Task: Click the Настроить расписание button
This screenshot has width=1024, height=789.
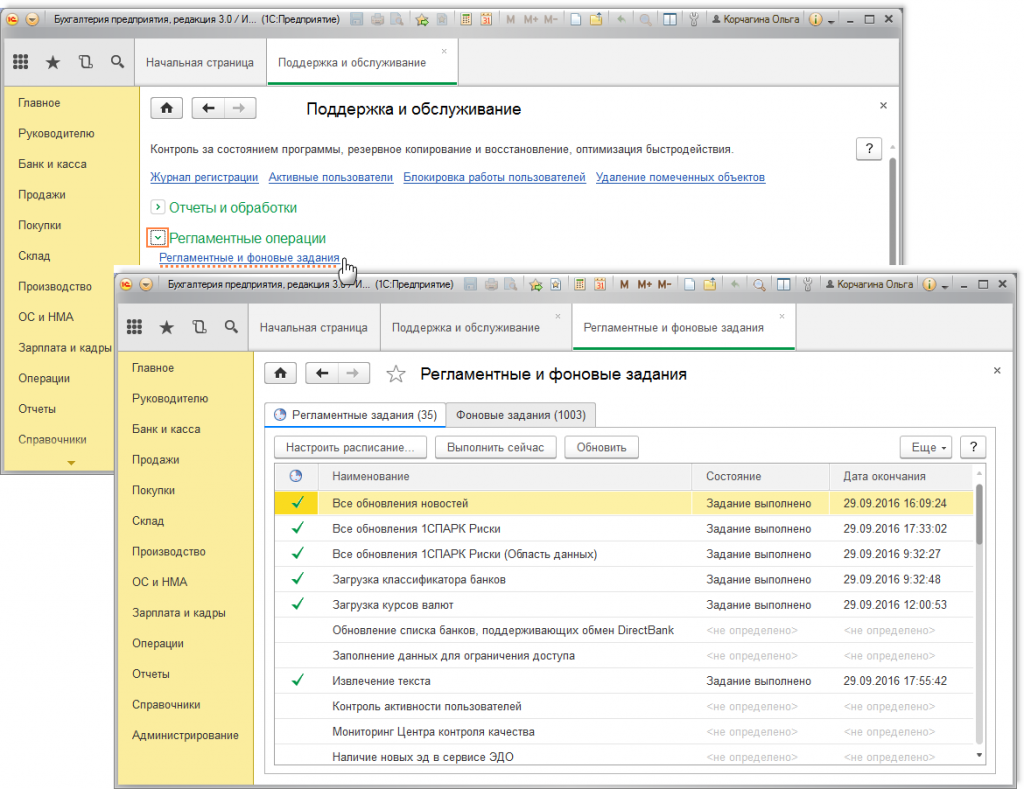Action: 350,447
